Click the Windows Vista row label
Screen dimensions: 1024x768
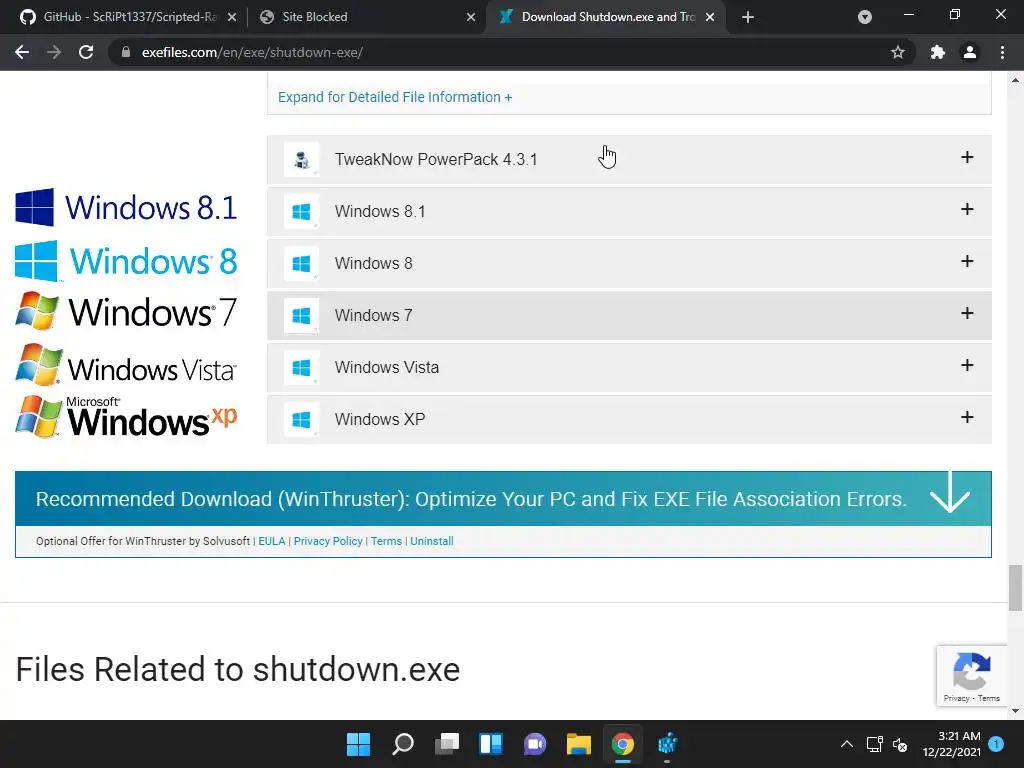(387, 367)
